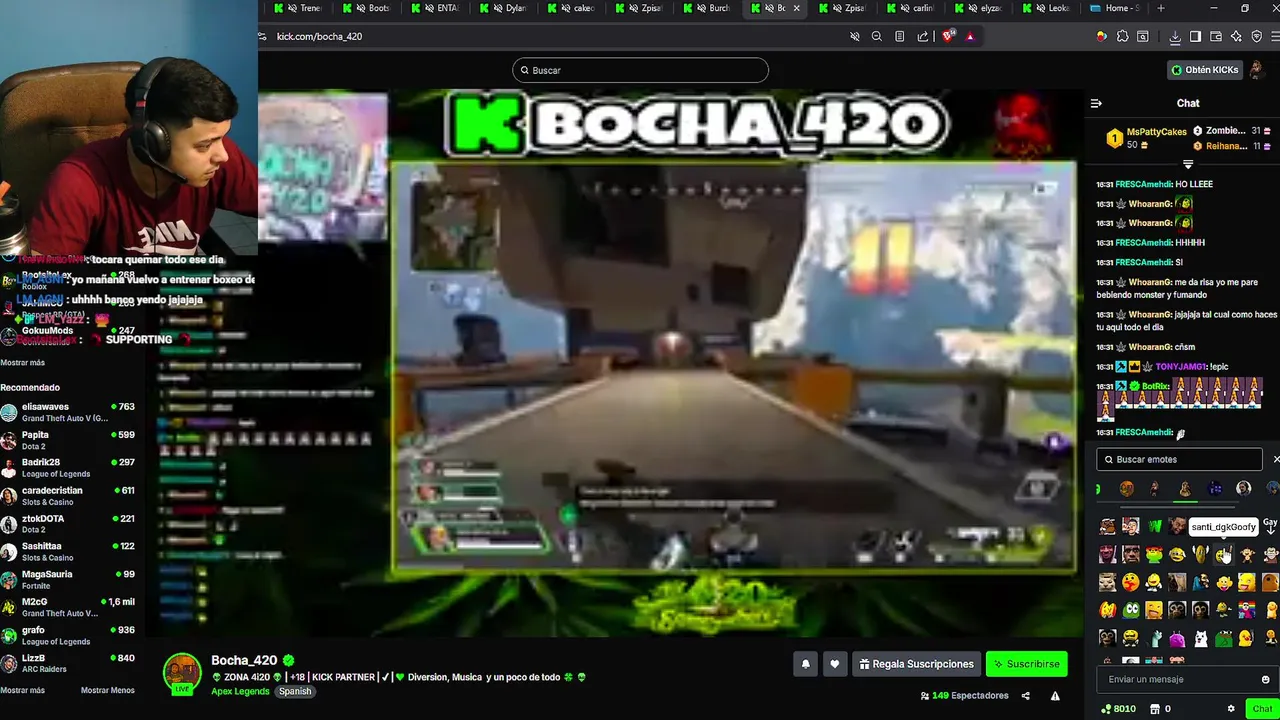Click the 'Regala Suscripciones' button
Image resolution: width=1280 pixels, height=720 pixels.
(916, 664)
